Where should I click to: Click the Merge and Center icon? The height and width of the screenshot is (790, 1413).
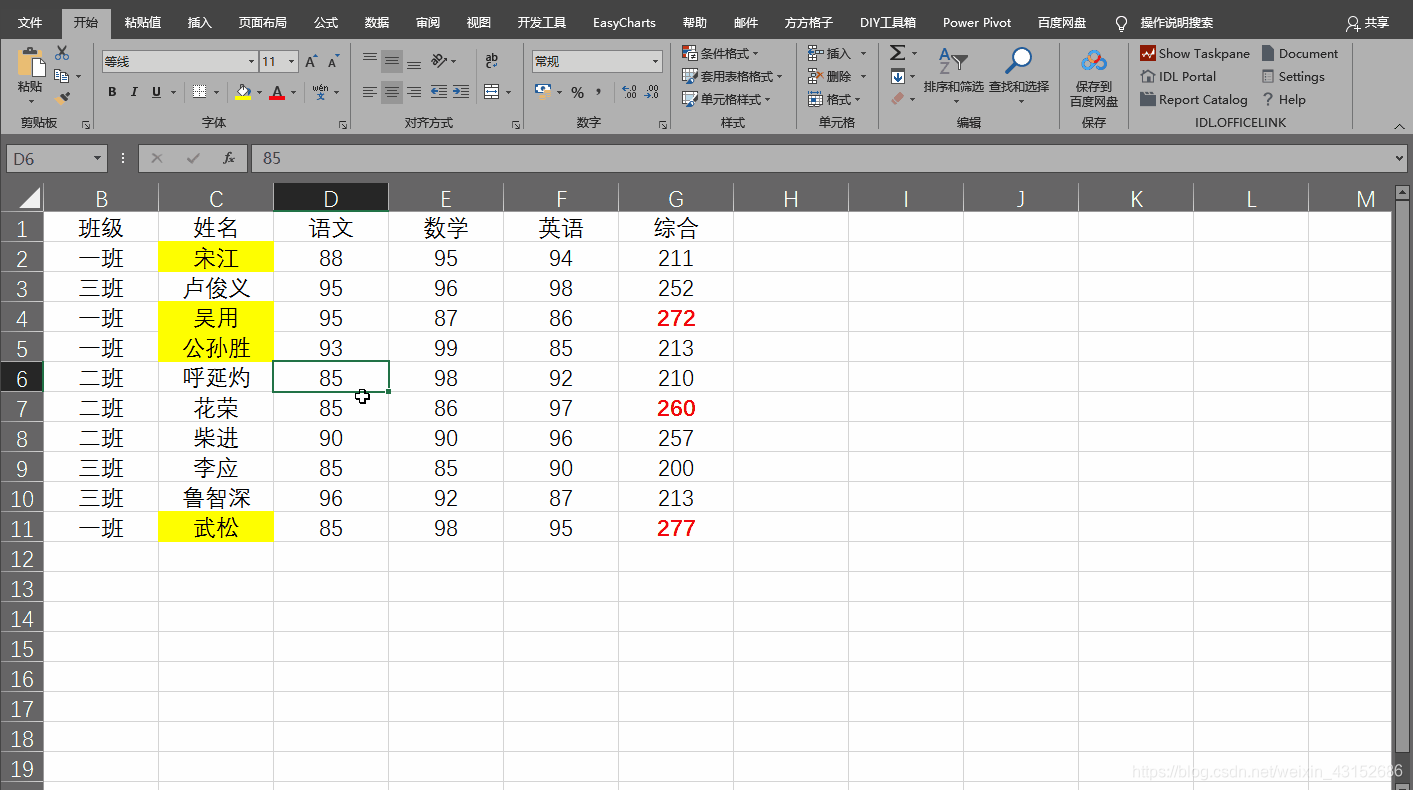492,92
